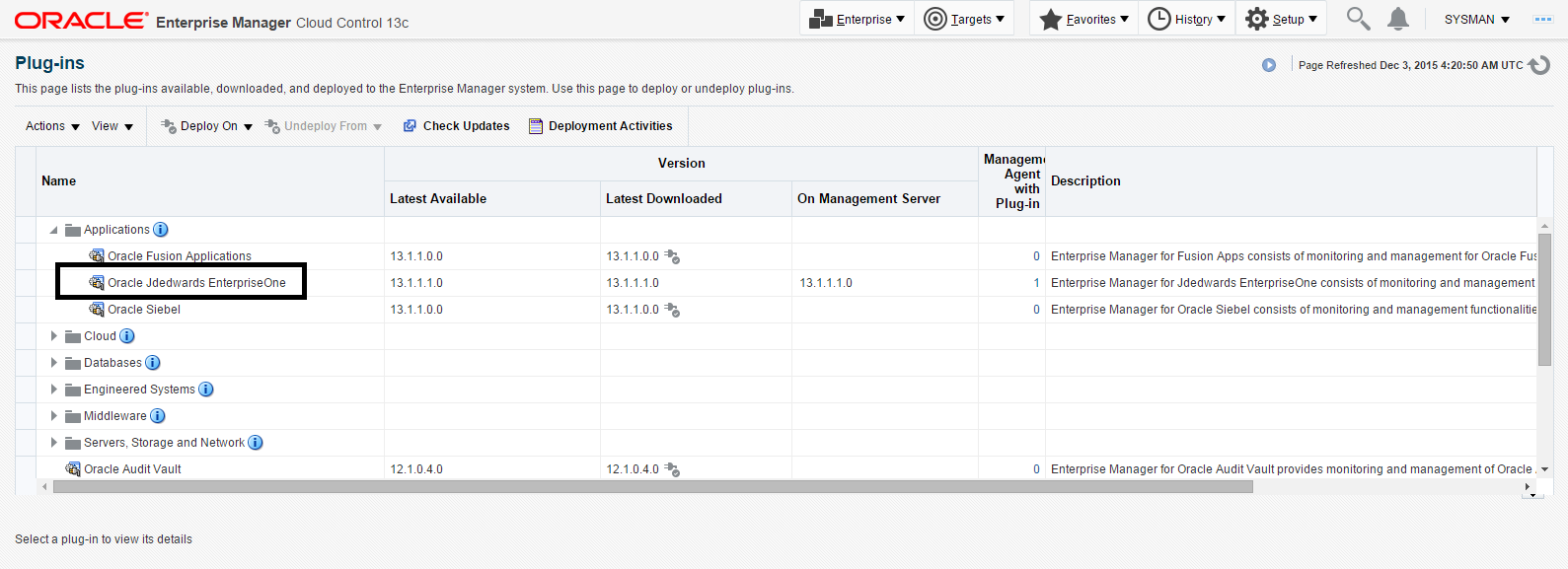Screen dimensions: 1568x569
Task: Click info icon next to Applications
Action: [161, 230]
